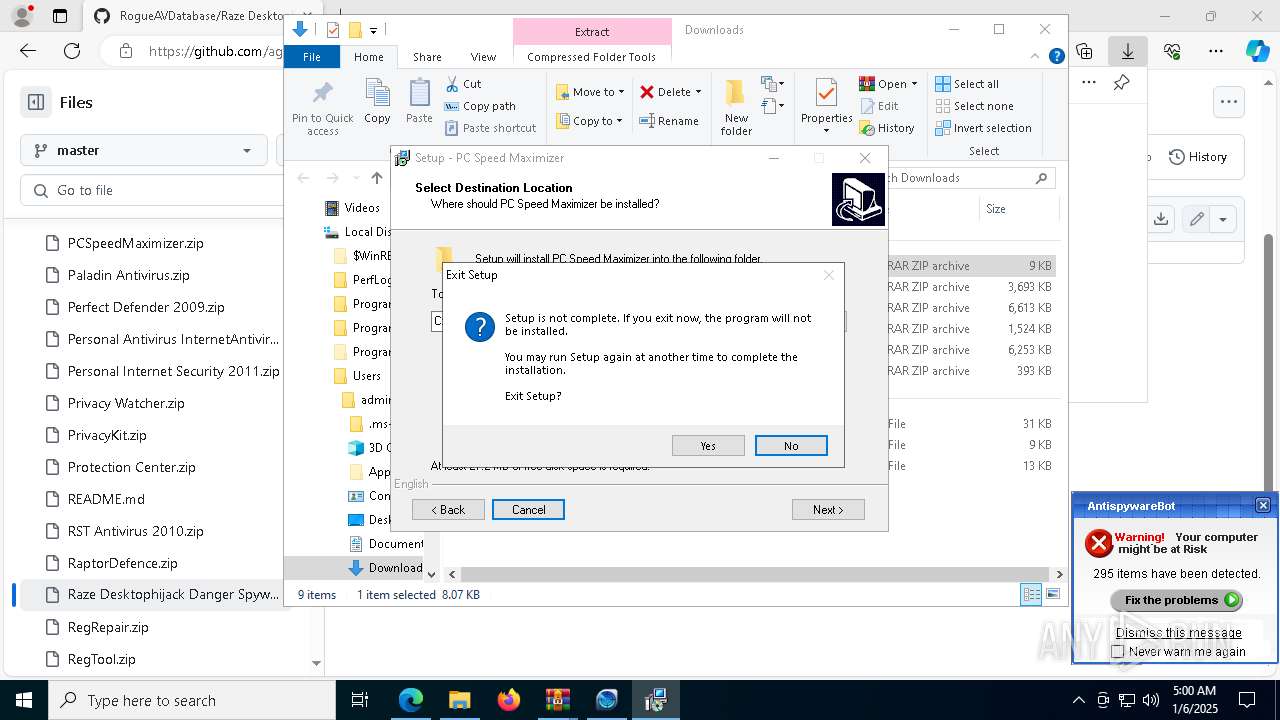Switch to details view in the status bar
The image size is (1280, 720).
click(1031, 594)
